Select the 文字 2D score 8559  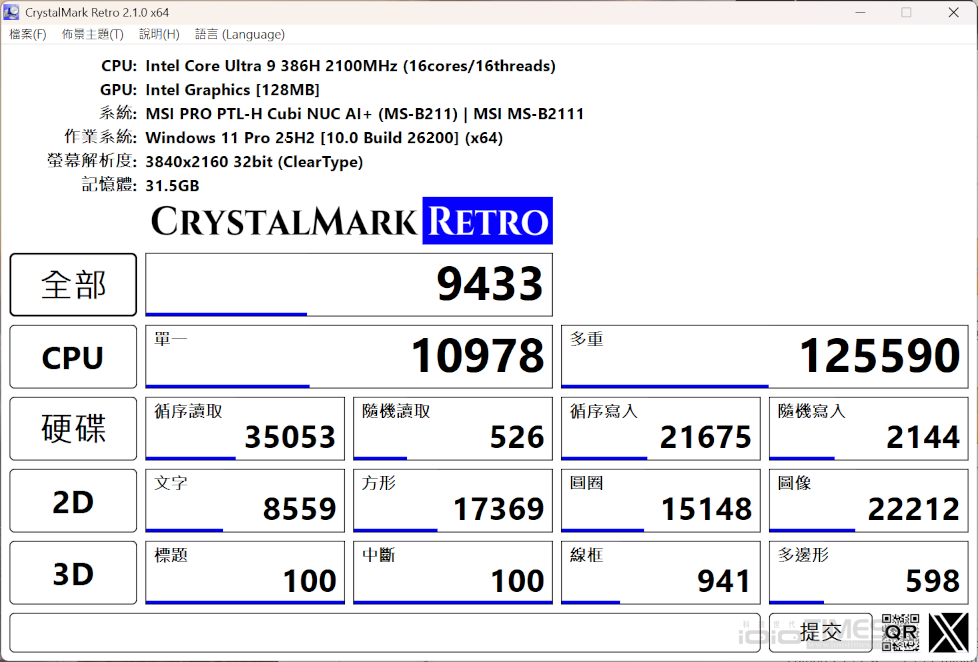245,501
